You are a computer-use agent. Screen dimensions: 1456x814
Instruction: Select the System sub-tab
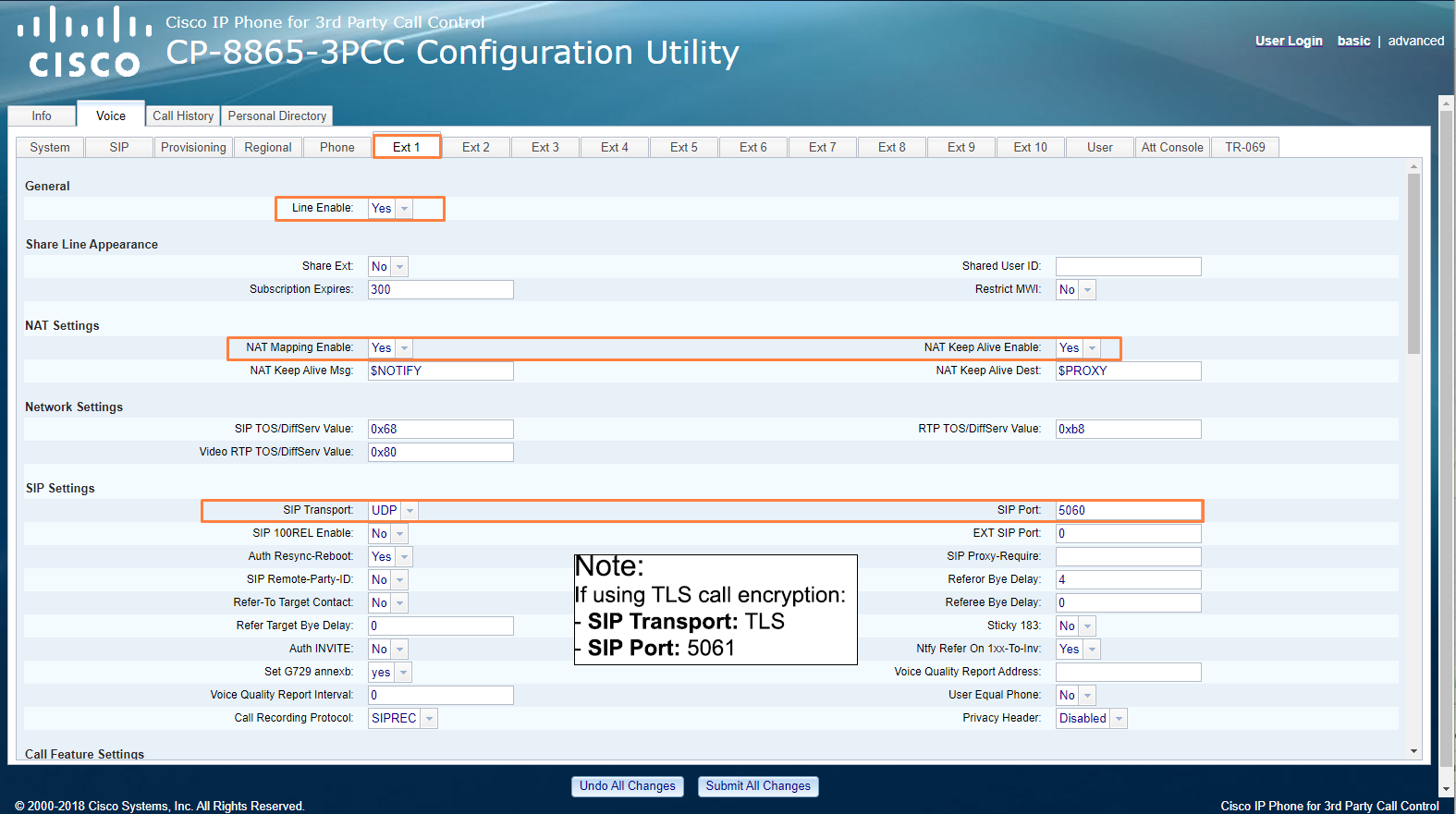tap(50, 147)
